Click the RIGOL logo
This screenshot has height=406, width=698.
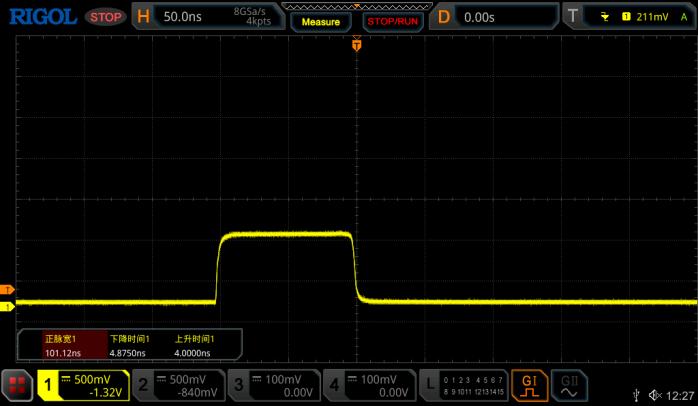(x=39, y=16)
